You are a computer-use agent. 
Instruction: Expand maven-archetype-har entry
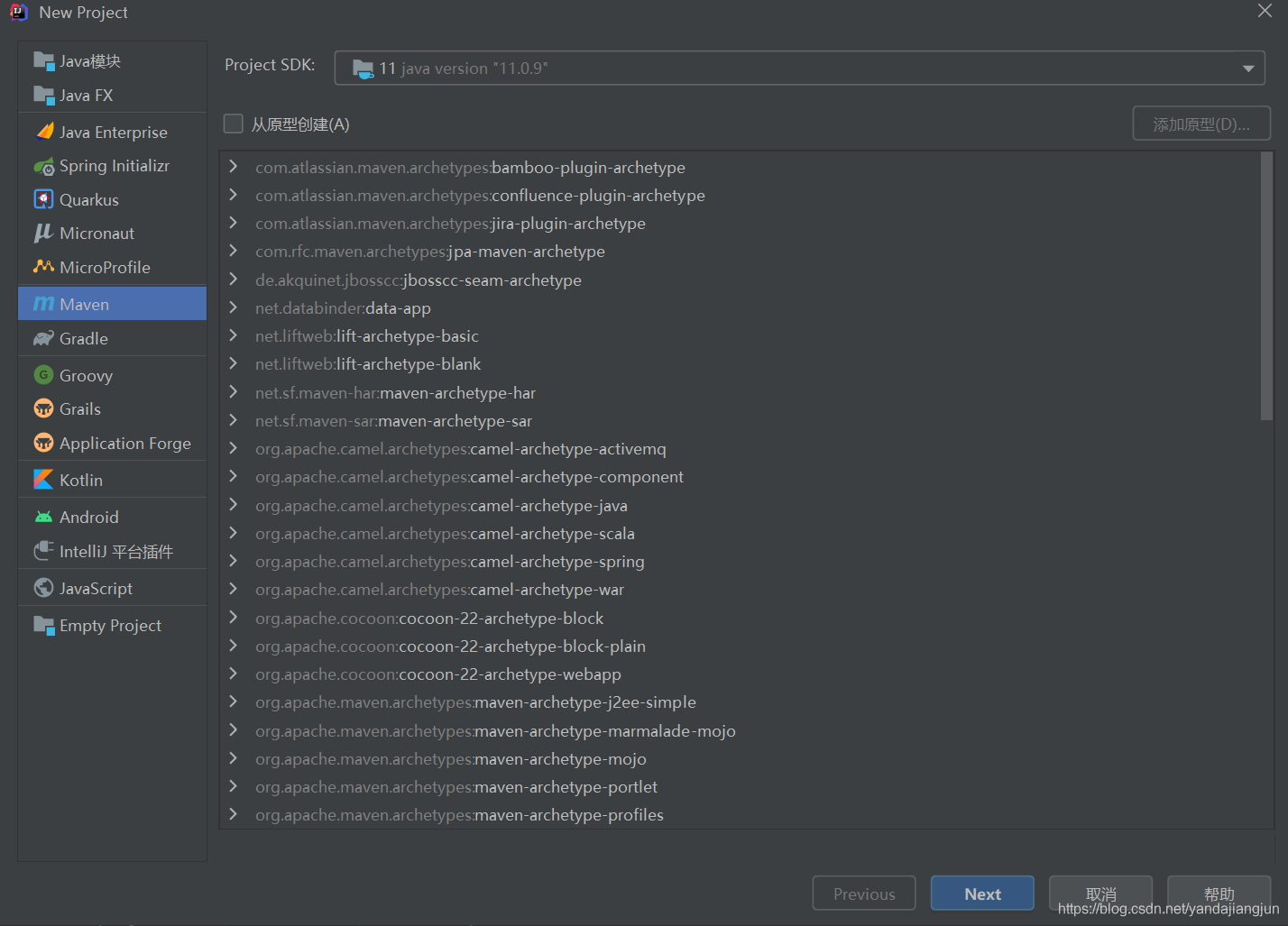point(234,392)
